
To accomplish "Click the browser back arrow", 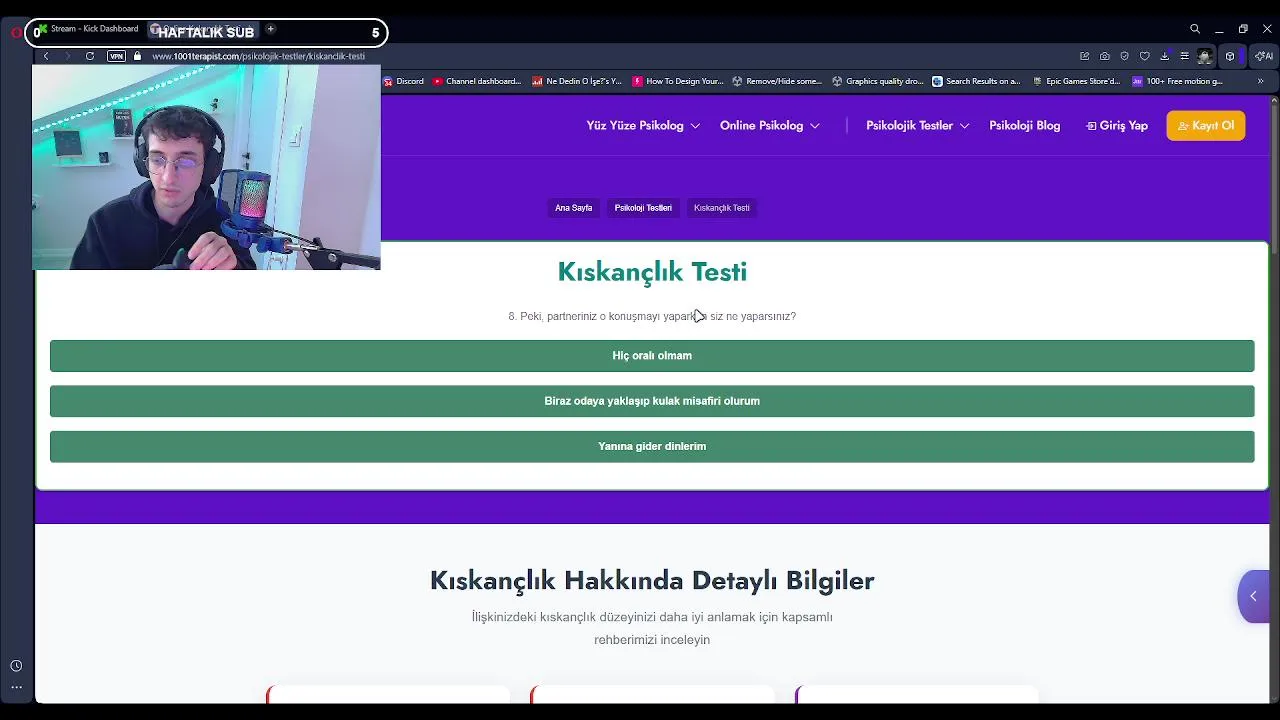I will [x=46, y=56].
